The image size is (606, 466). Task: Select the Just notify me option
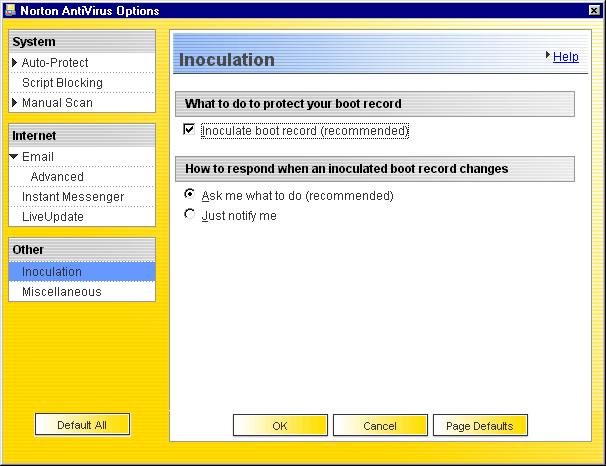click(190, 215)
